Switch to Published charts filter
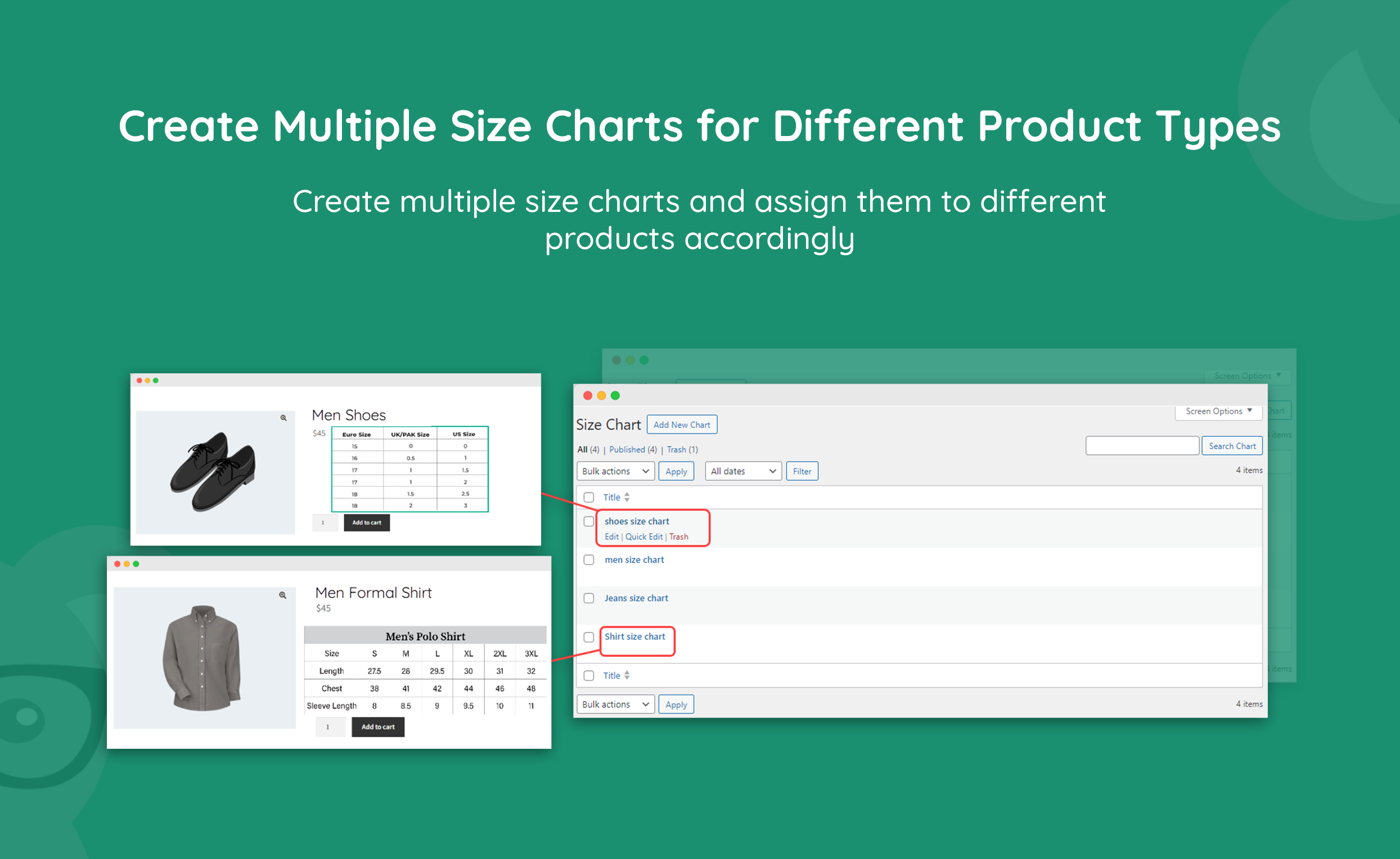Viewport: 1400px width, 859px height. (x=627, y=449)
